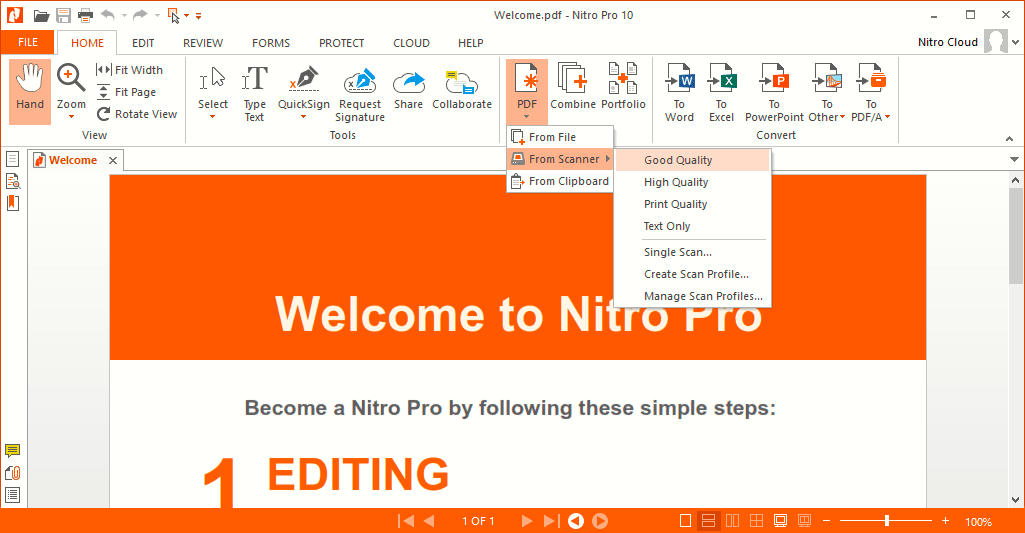Screen dimensions: 1025x533
Task: Open the To PDF/A dropdown
Action: click(871, 92)
